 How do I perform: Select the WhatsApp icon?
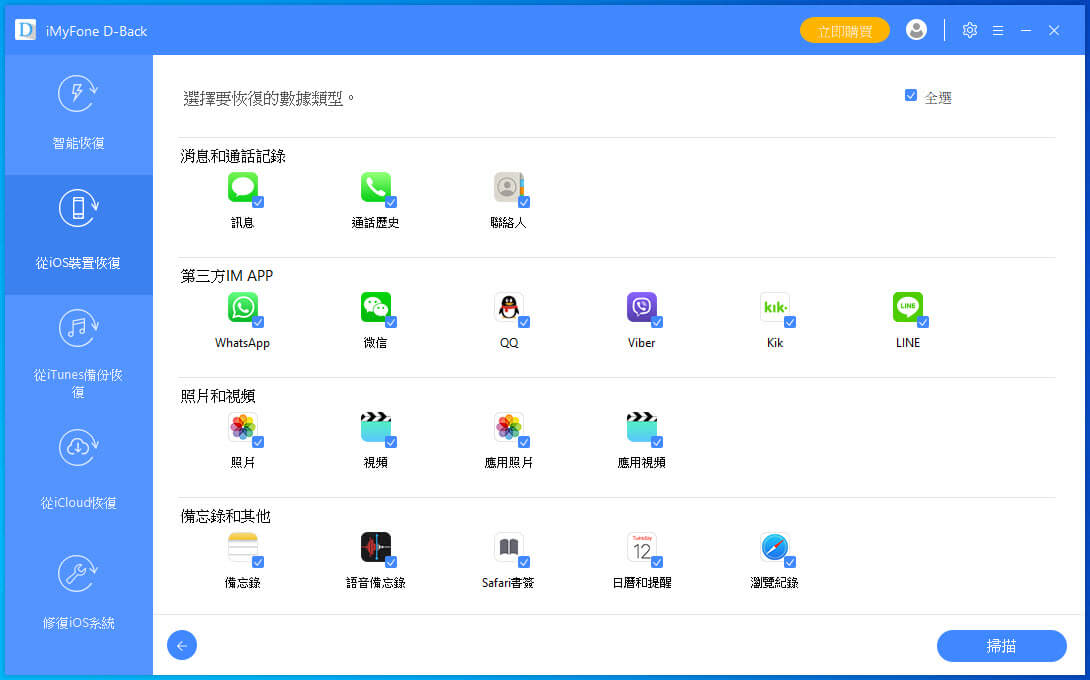pos(243,307)
